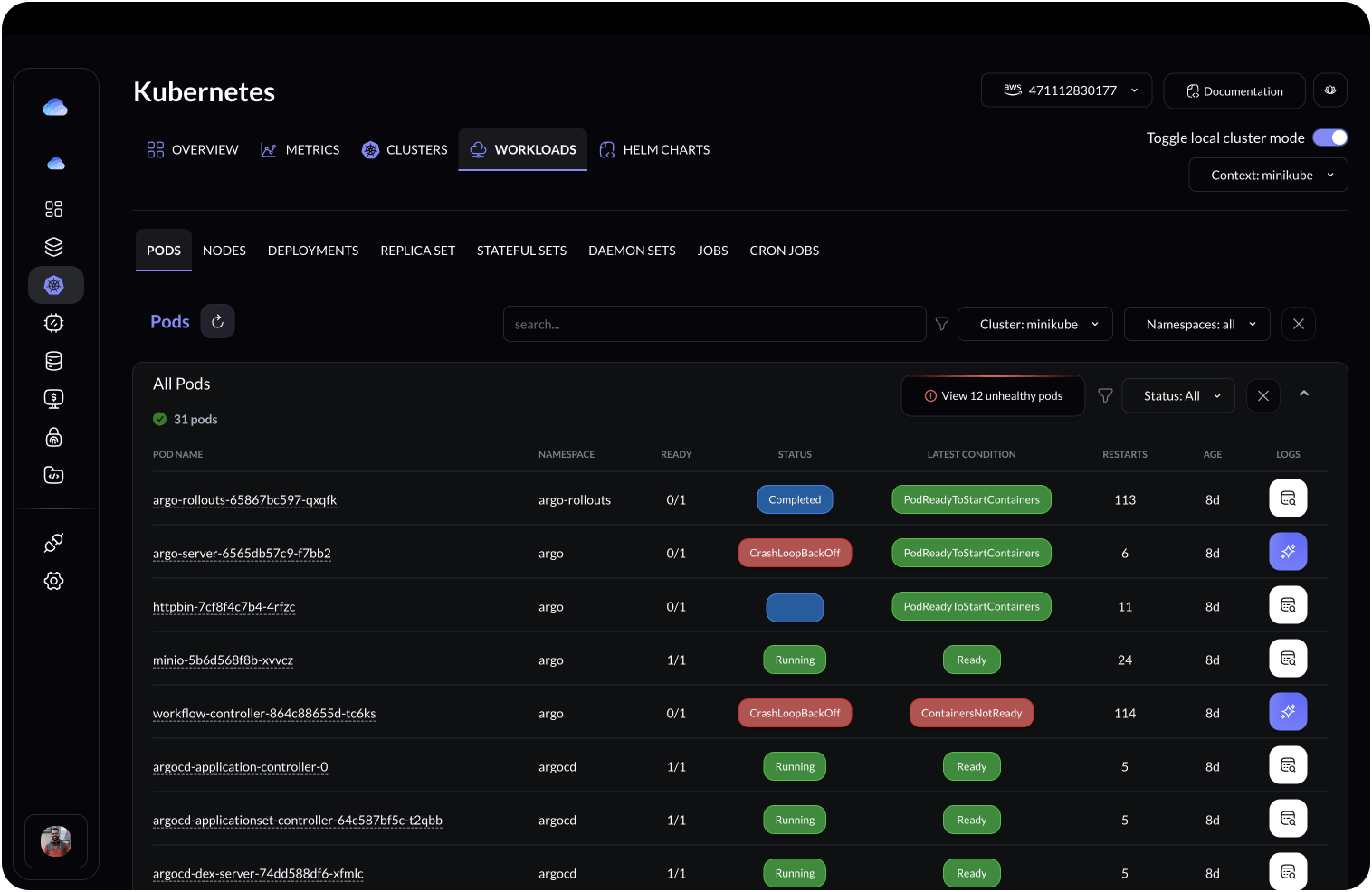Open pod argo-rollouts-65867bc597-qxqfk link
The image size is (1372, 892).
point(244,499)
